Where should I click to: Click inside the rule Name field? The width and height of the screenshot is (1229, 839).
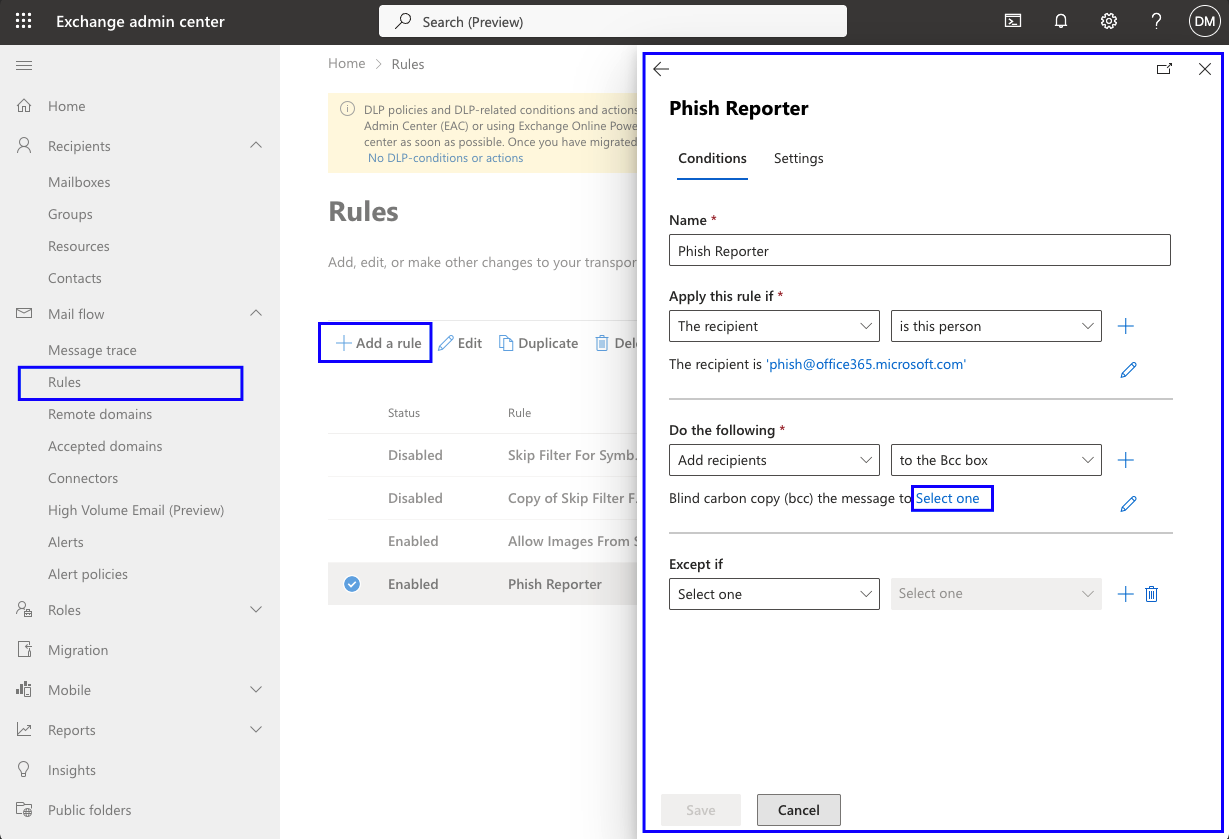click(919, 250)
